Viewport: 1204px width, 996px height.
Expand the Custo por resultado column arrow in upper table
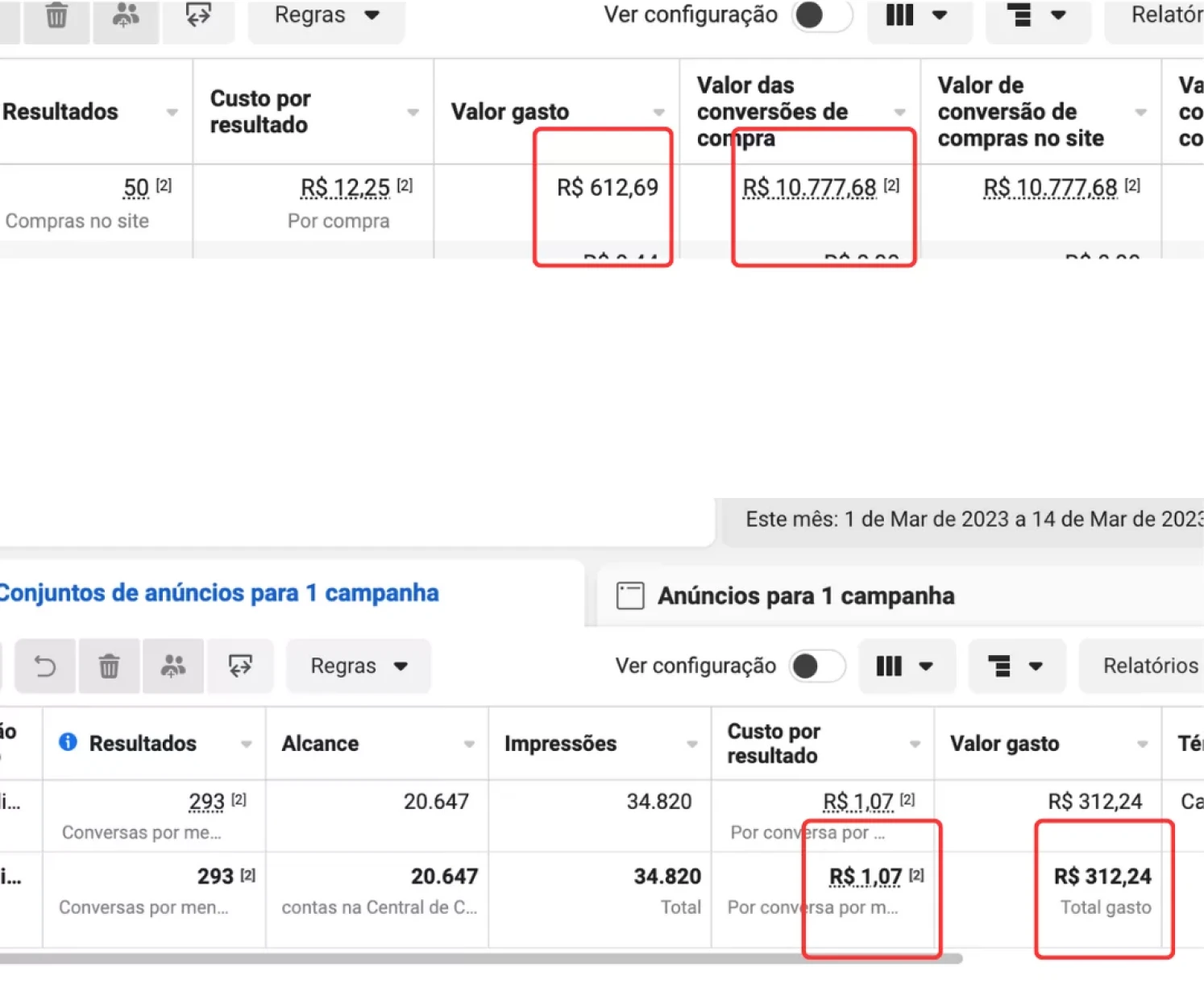(413, 112)
